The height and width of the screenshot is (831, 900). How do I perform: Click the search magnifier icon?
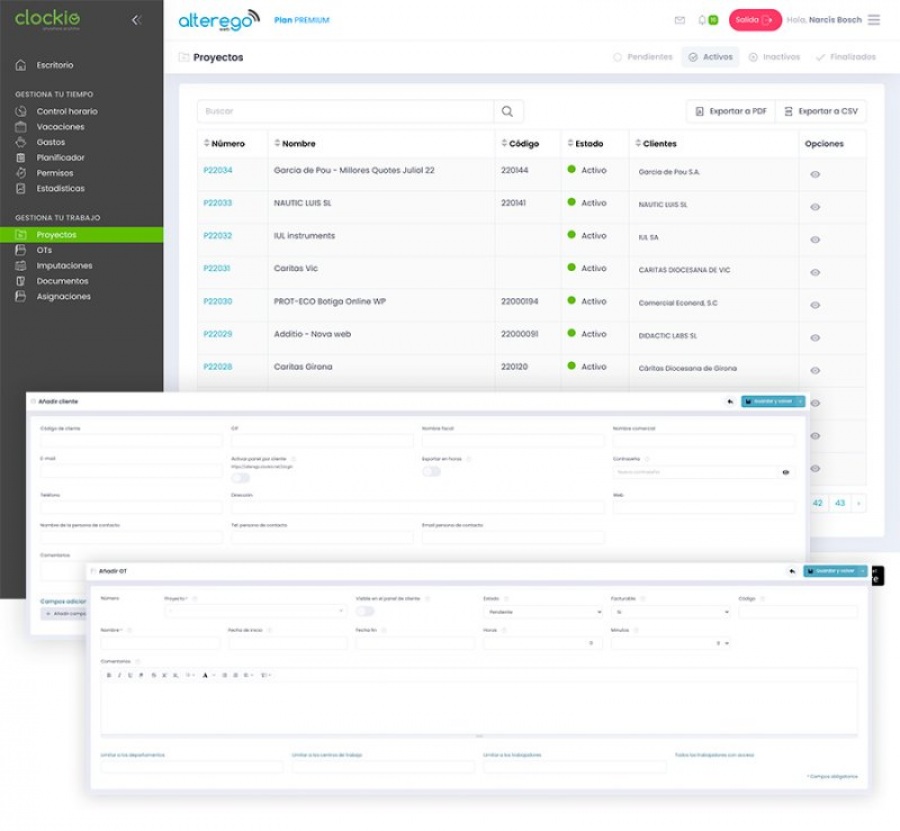tap(508, 112)
